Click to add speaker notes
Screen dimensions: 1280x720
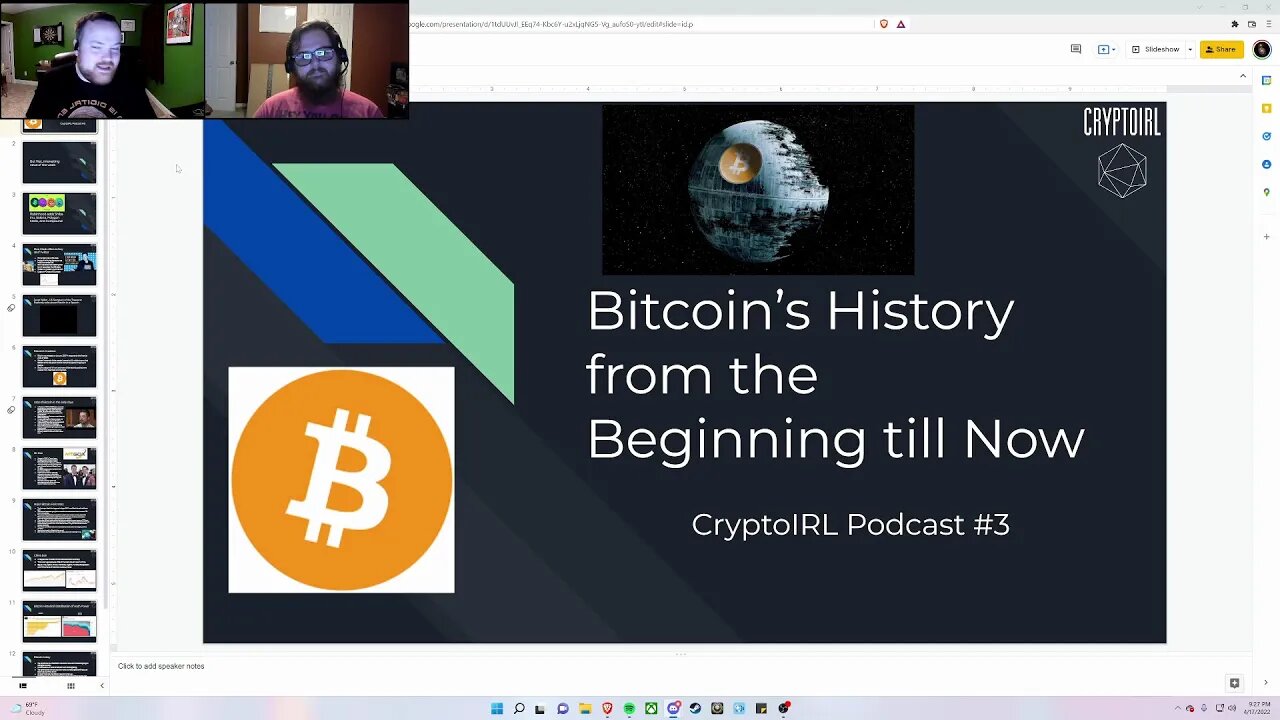pos(161,666)
